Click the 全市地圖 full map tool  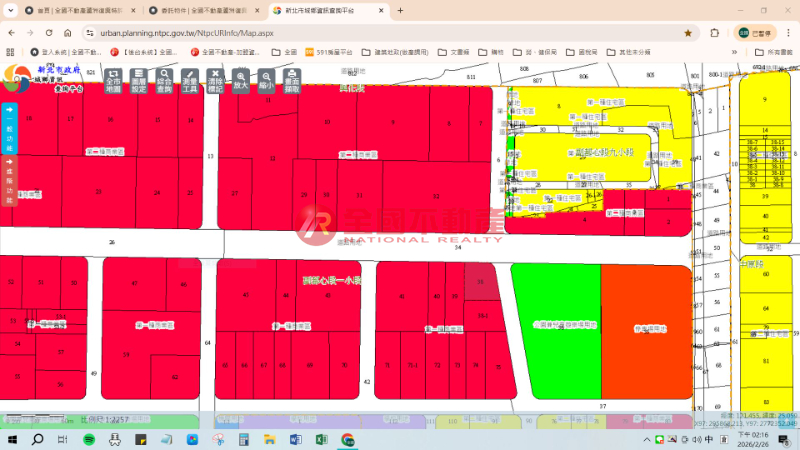point(113,81)
